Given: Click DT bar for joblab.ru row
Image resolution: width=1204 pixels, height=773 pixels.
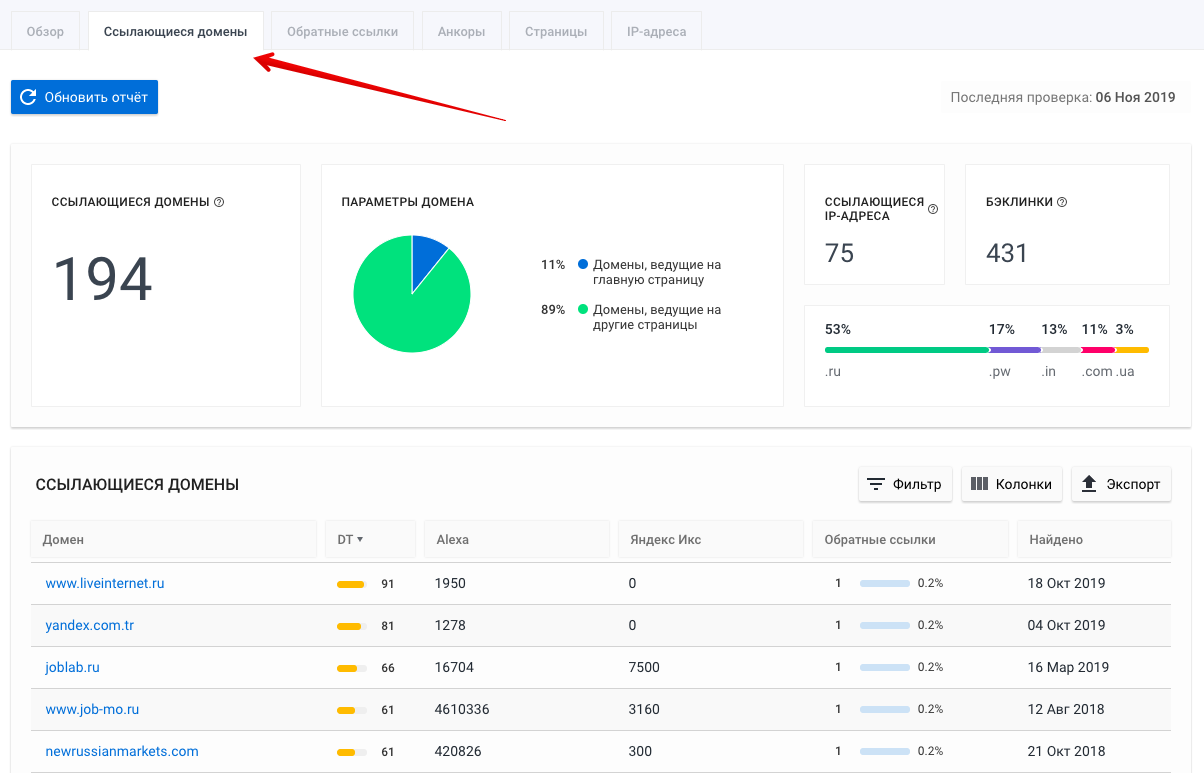Looking at the screenshot, I should pos(352,667).
